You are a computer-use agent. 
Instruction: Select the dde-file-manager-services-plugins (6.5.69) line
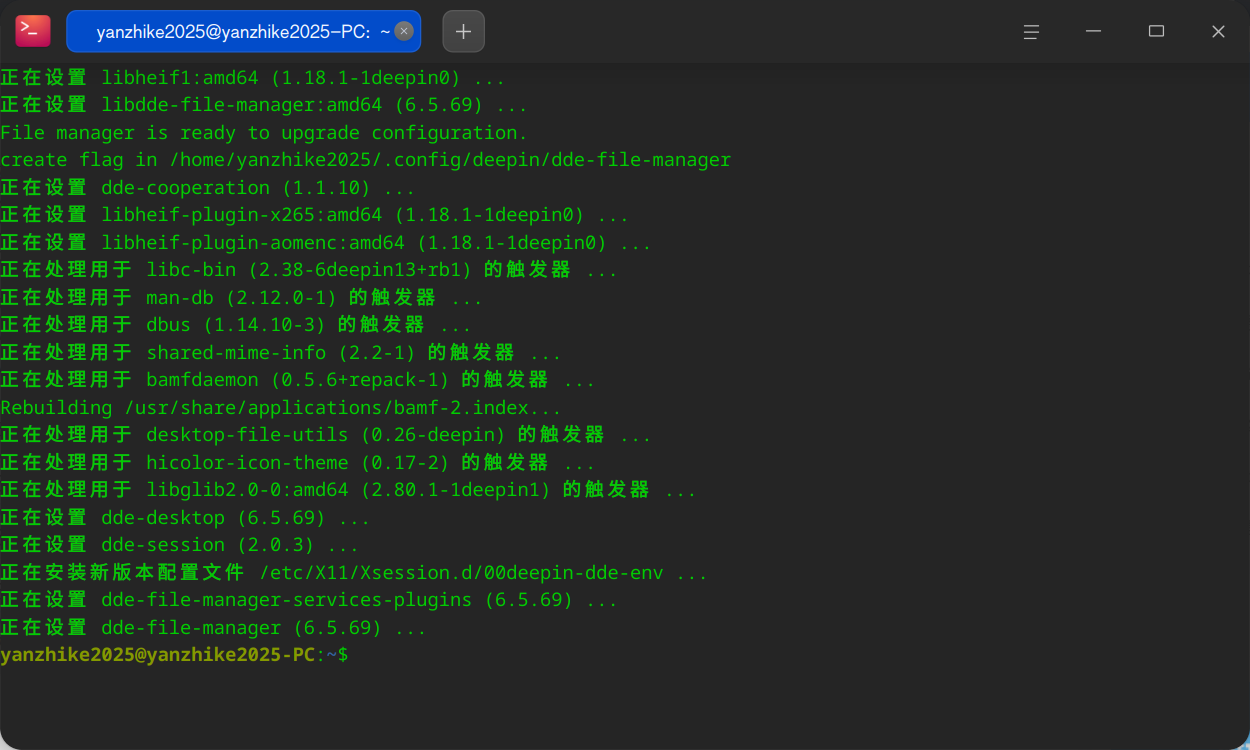309,600
